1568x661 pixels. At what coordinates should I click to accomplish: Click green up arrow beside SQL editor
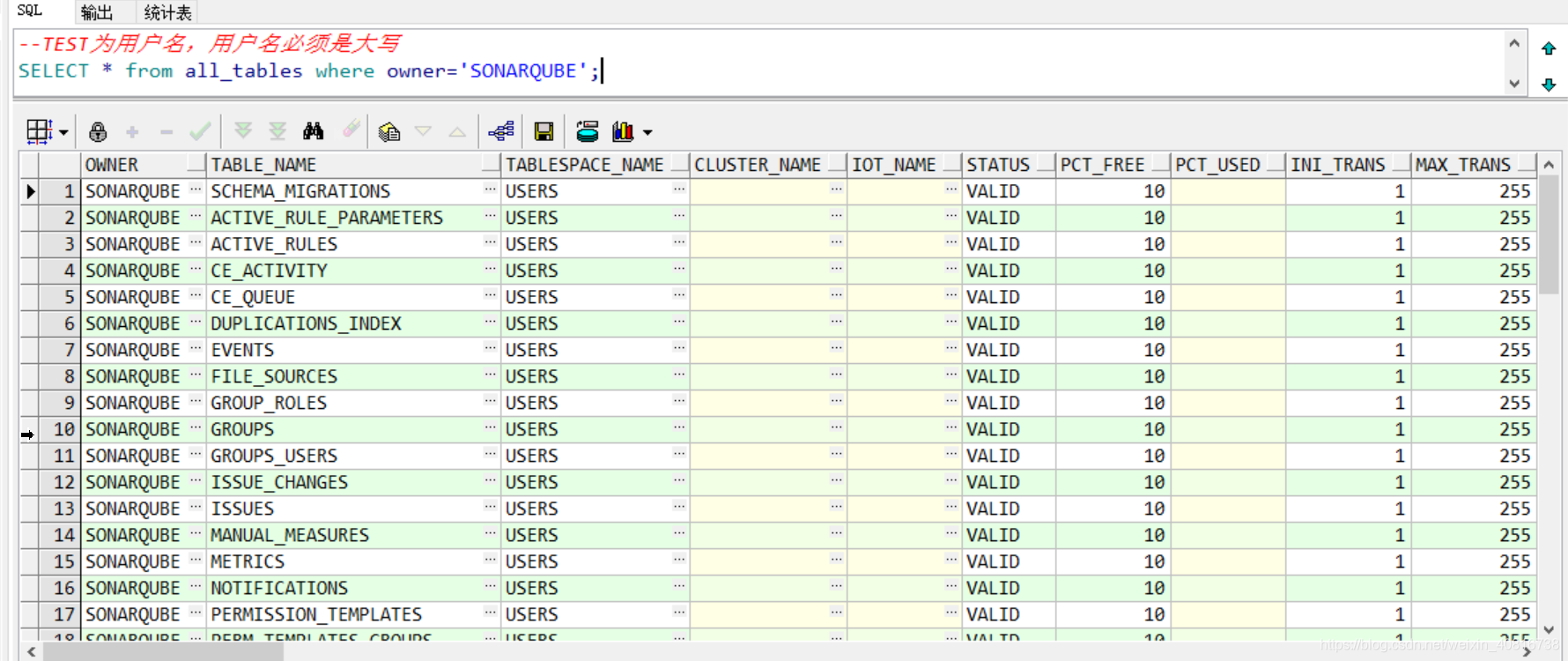[x=1549, y=48]
